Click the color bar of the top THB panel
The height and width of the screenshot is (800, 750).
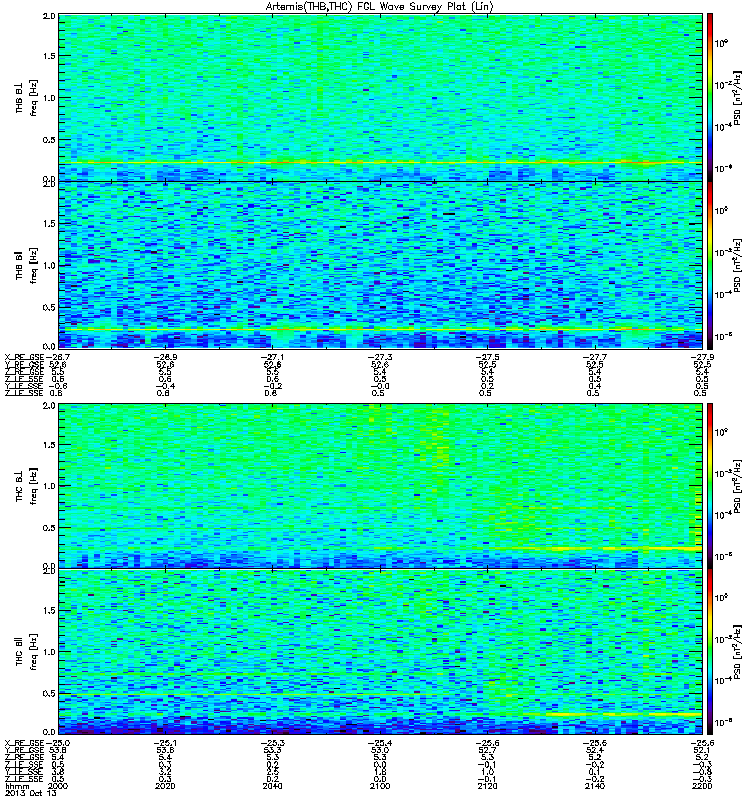pos(710,97)
